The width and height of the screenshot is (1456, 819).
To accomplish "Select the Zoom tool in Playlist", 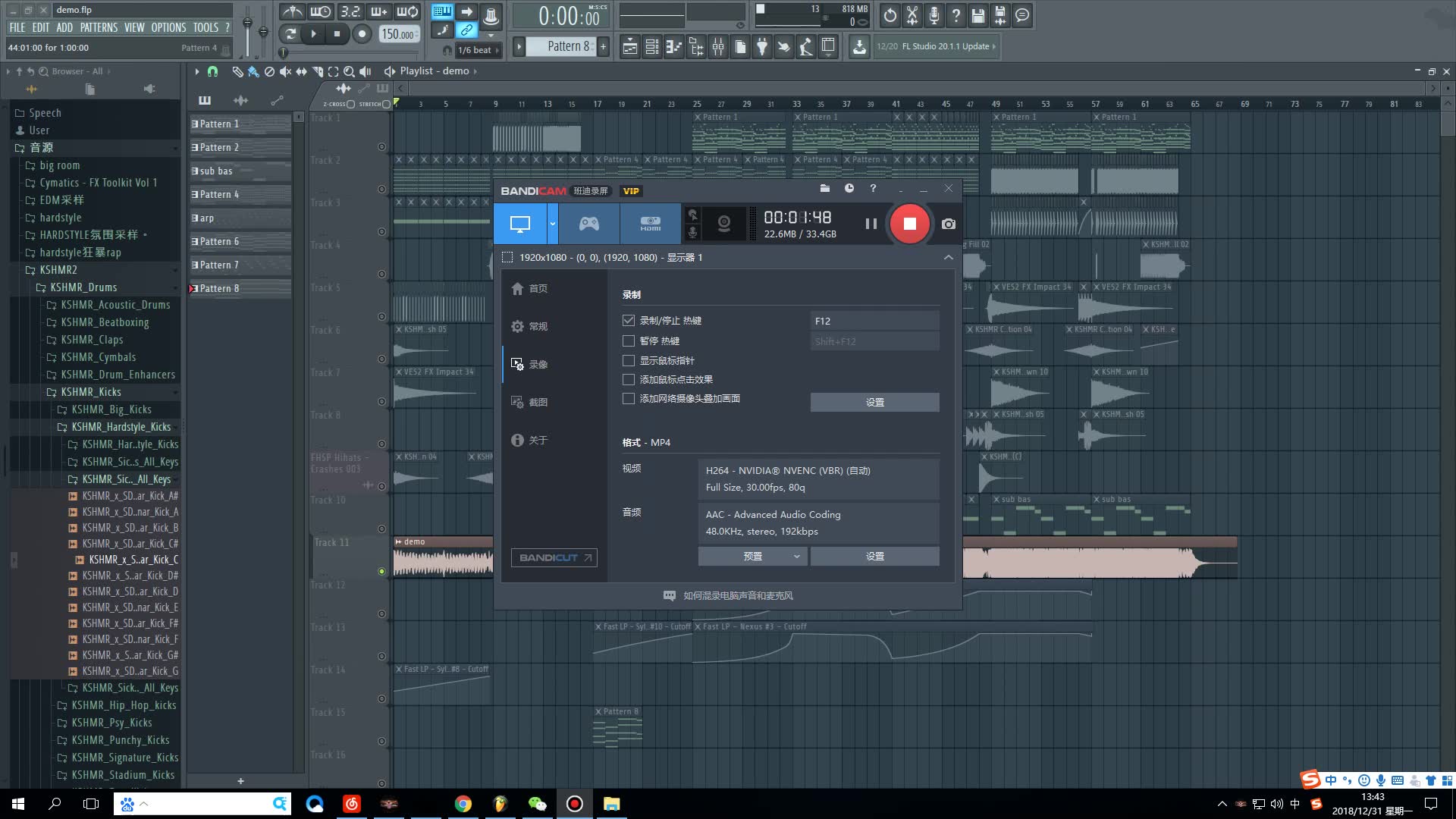I will click(x=349, y=71).
